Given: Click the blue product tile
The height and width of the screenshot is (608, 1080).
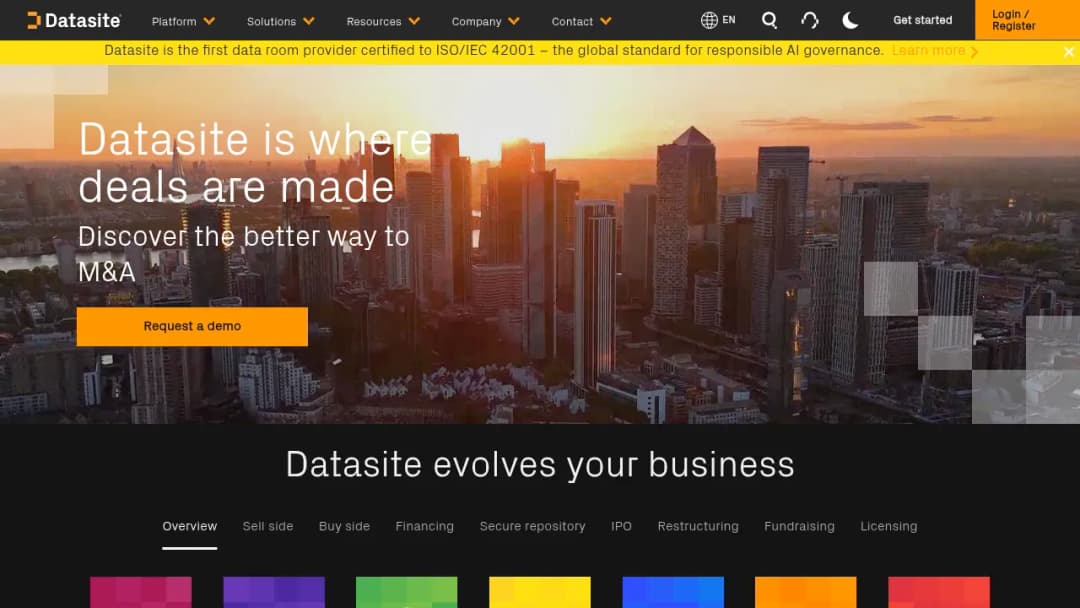Looking at the screenshot, I should tap(673, 592).
